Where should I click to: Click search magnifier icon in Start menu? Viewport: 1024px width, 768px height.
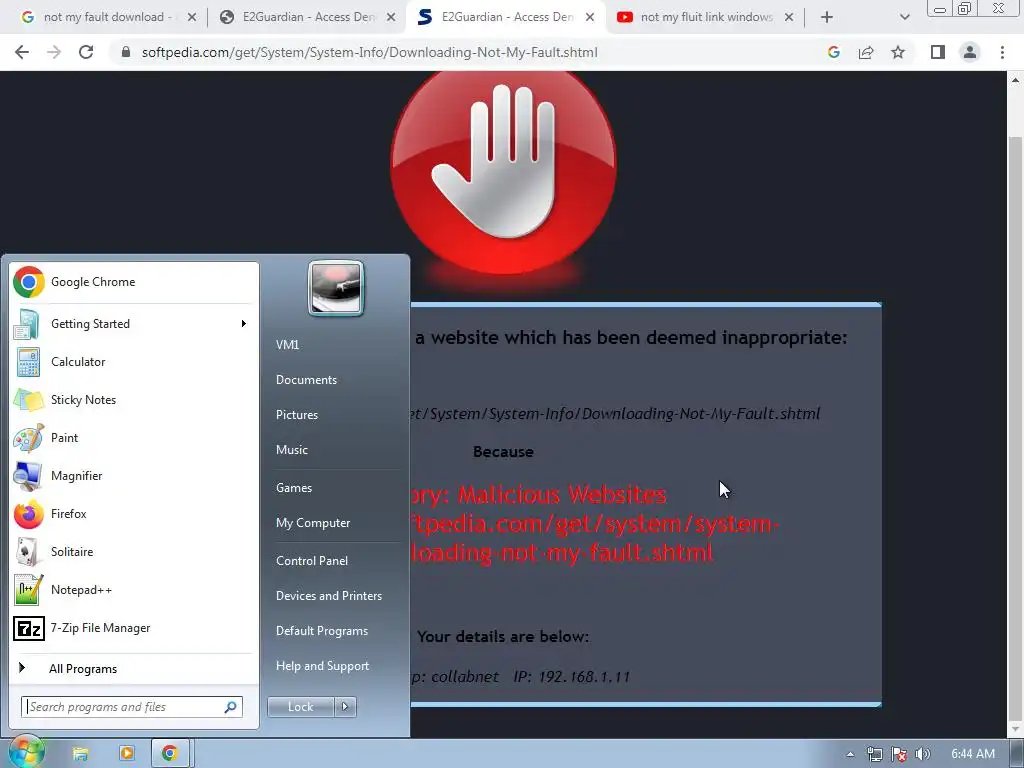231,707
